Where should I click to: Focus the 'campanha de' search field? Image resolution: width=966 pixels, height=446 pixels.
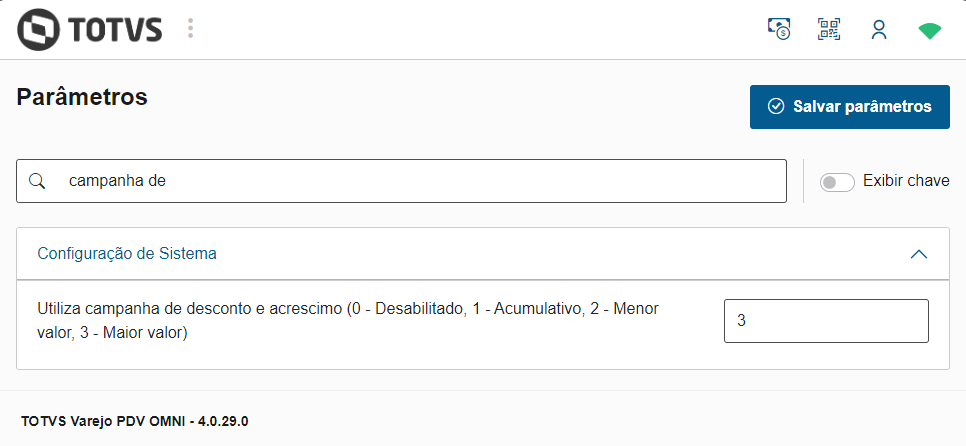(x=420, y=181)
